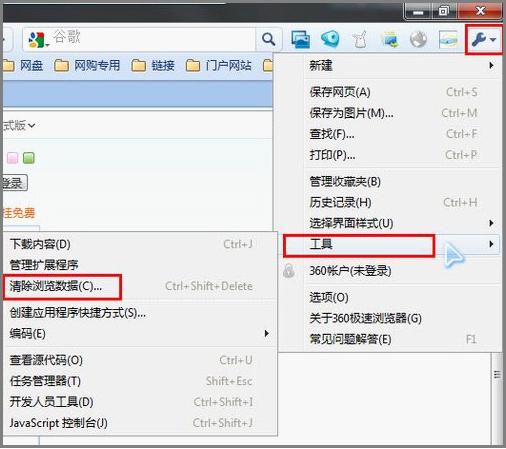Viewport: 506px width, 449px height.
Task: Pick the green color swatch
Action: [x=29, y=158]
